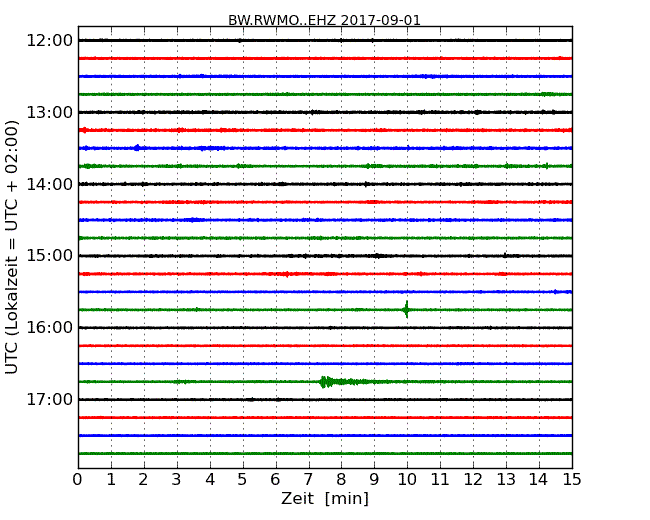Image resolution: width=650 pixels, height=520 pixels.
Task: Click the x-axis tick label 9
Action: (374, 480)
